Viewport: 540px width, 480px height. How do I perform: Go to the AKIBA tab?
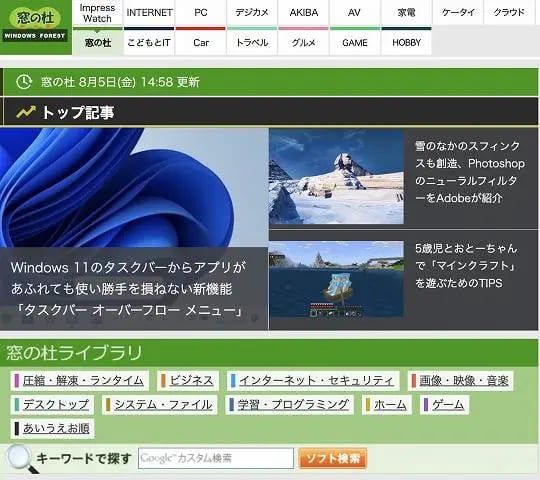pos(303,13)
